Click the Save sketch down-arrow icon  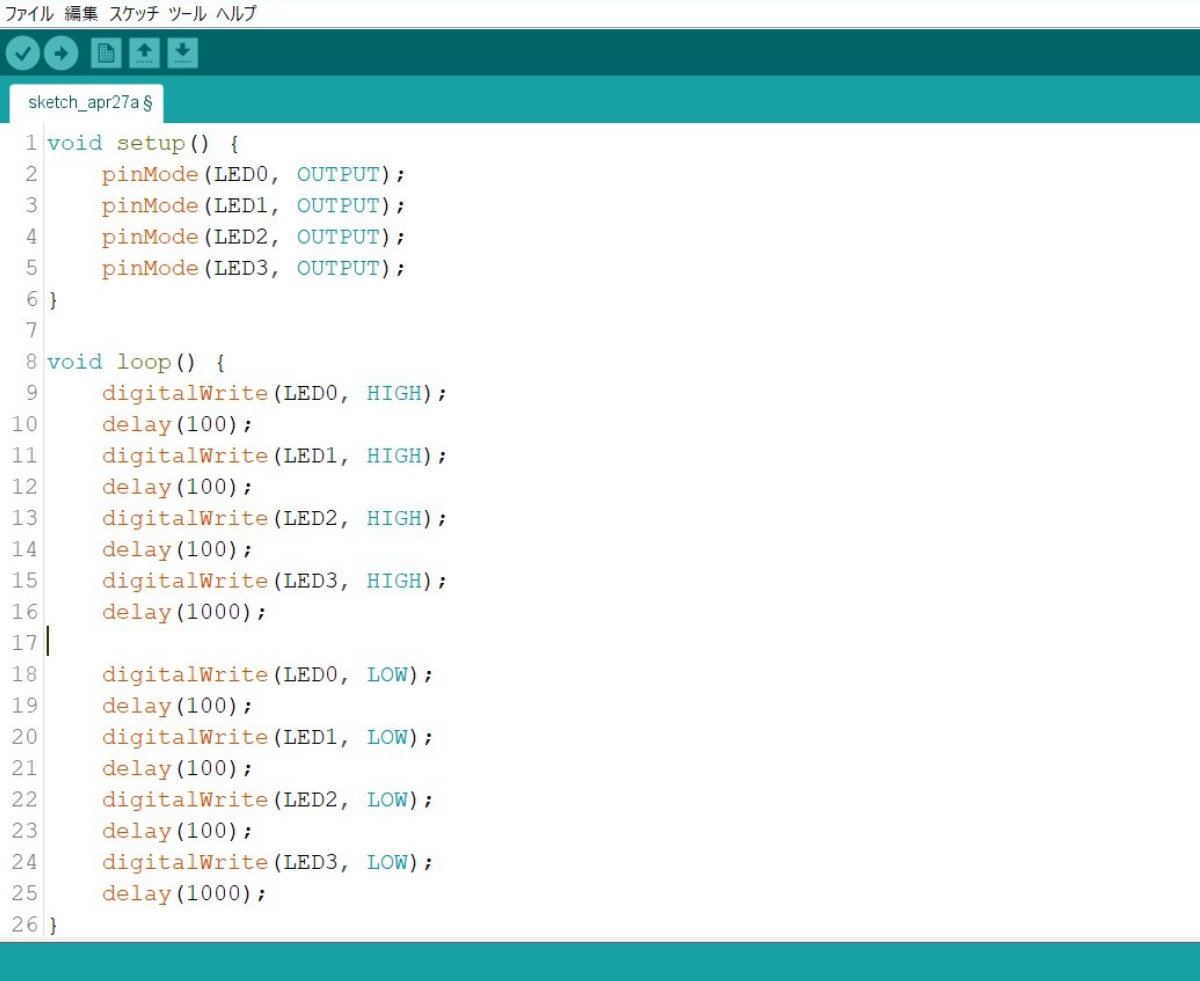[x=182, y=53]
